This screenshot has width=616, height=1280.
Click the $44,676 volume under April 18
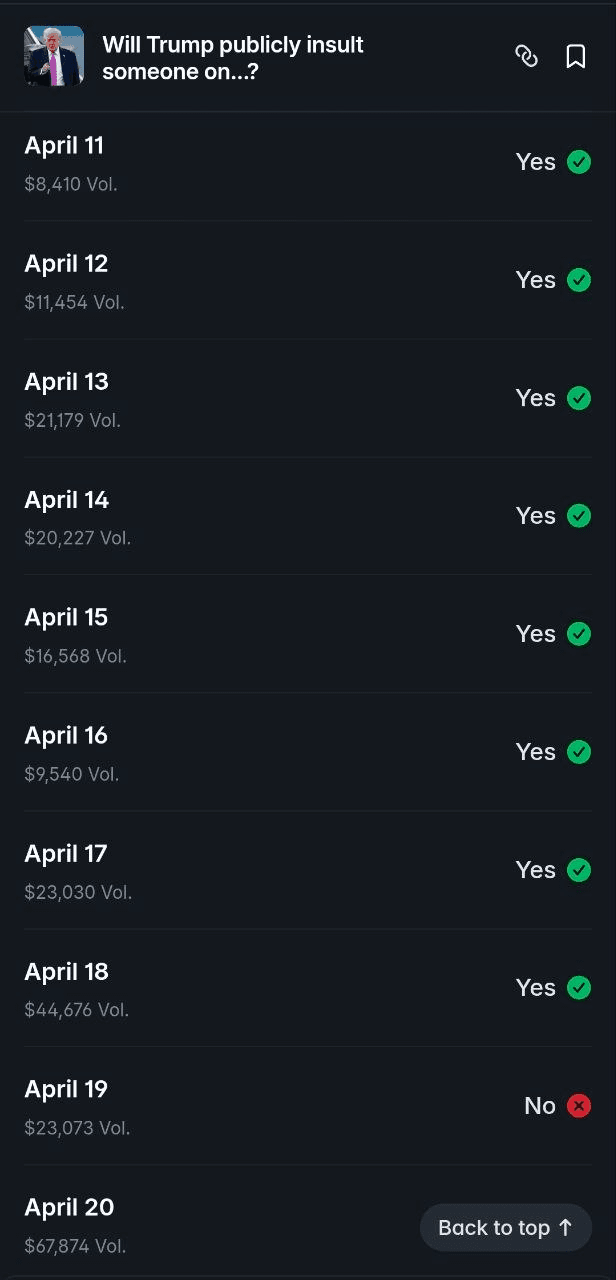point(77,1010)
